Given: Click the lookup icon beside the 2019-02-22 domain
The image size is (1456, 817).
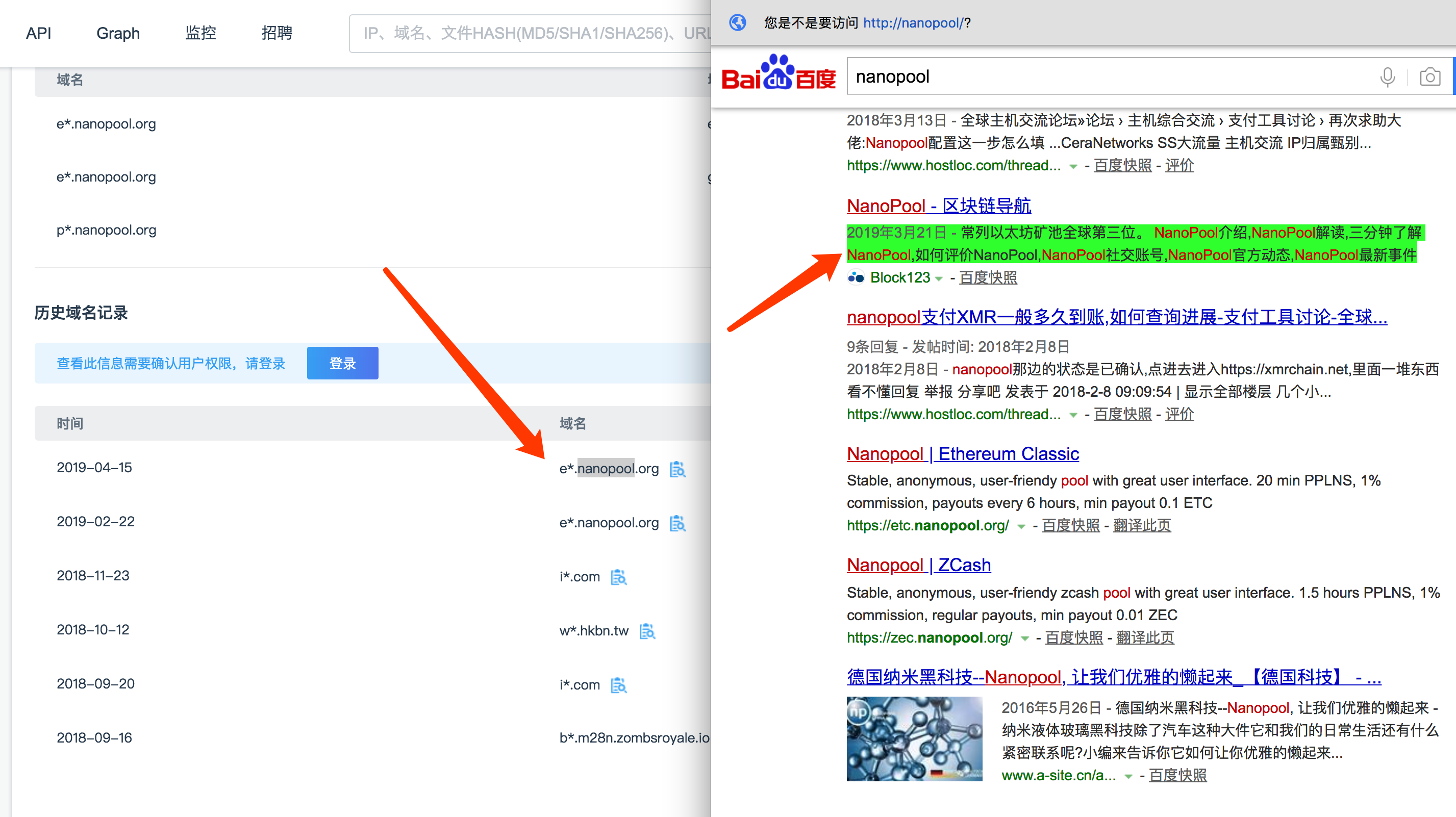Looking at the screenshot, I should (x=677, y=523).
